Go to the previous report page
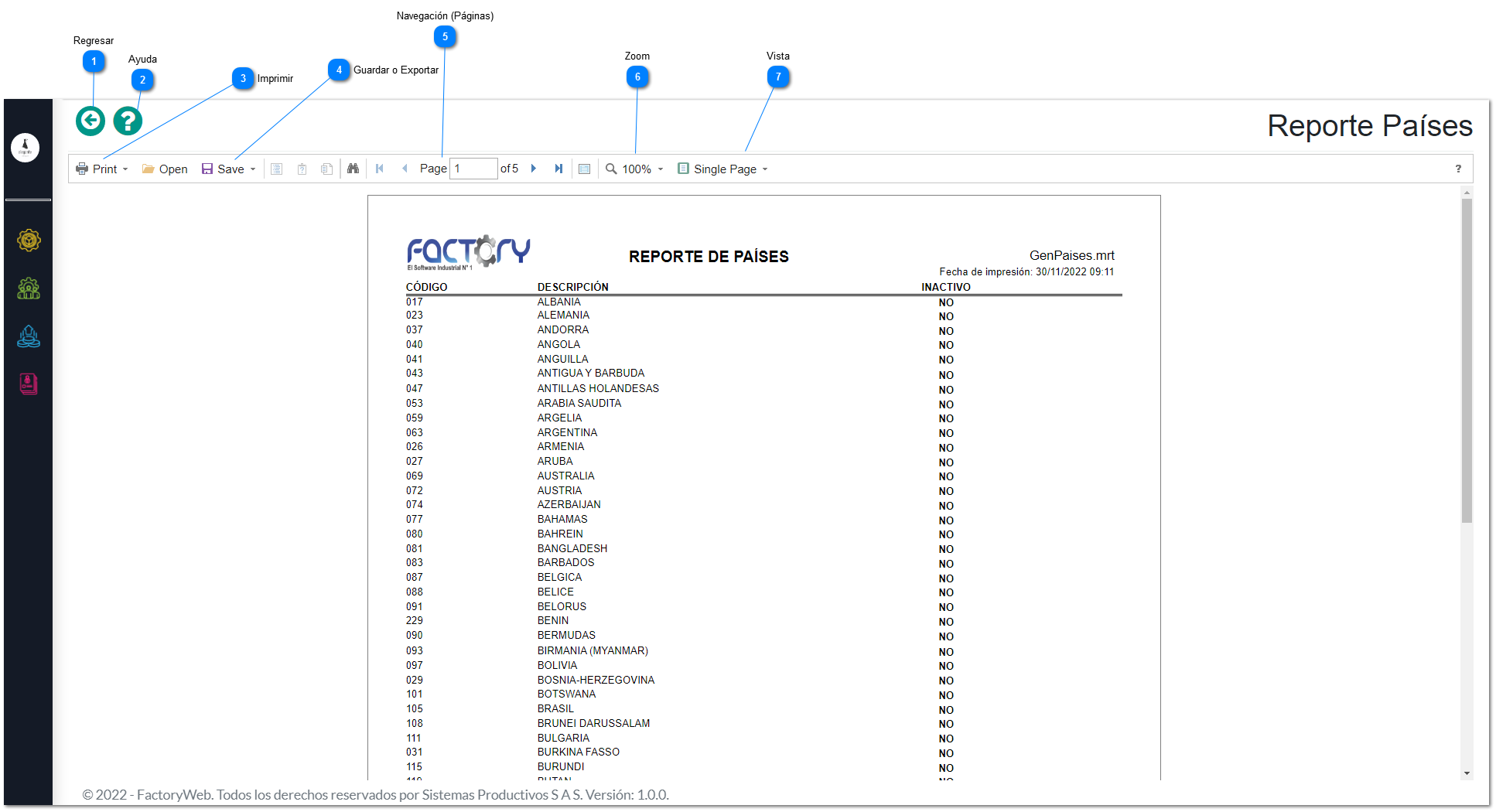This screenshot has height=812, width=1496. coord(405,169)
